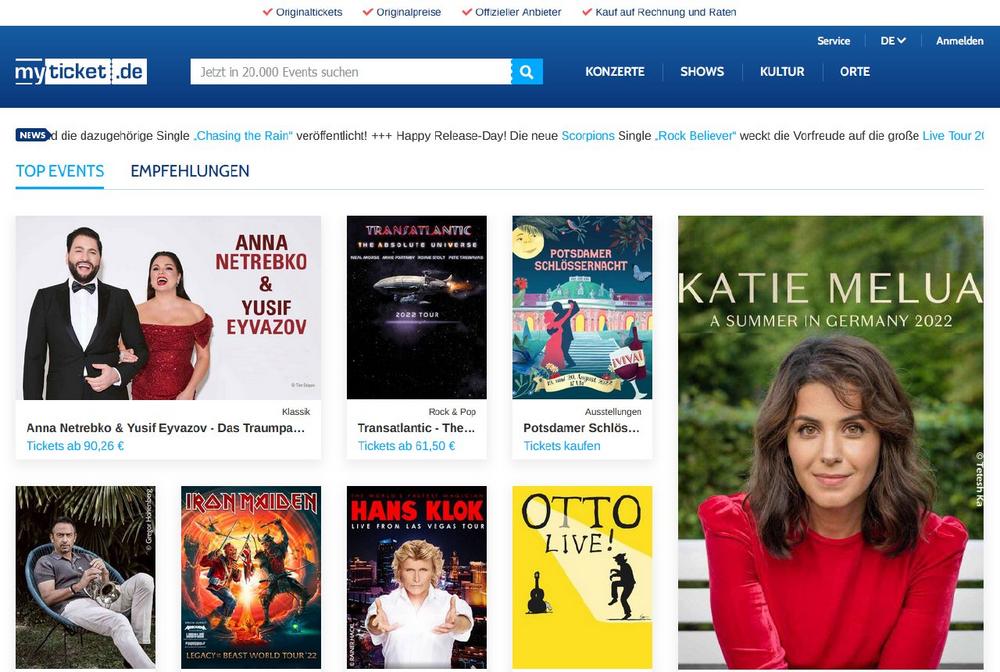Select the TOP EVENTS tab

coord(60,171)
